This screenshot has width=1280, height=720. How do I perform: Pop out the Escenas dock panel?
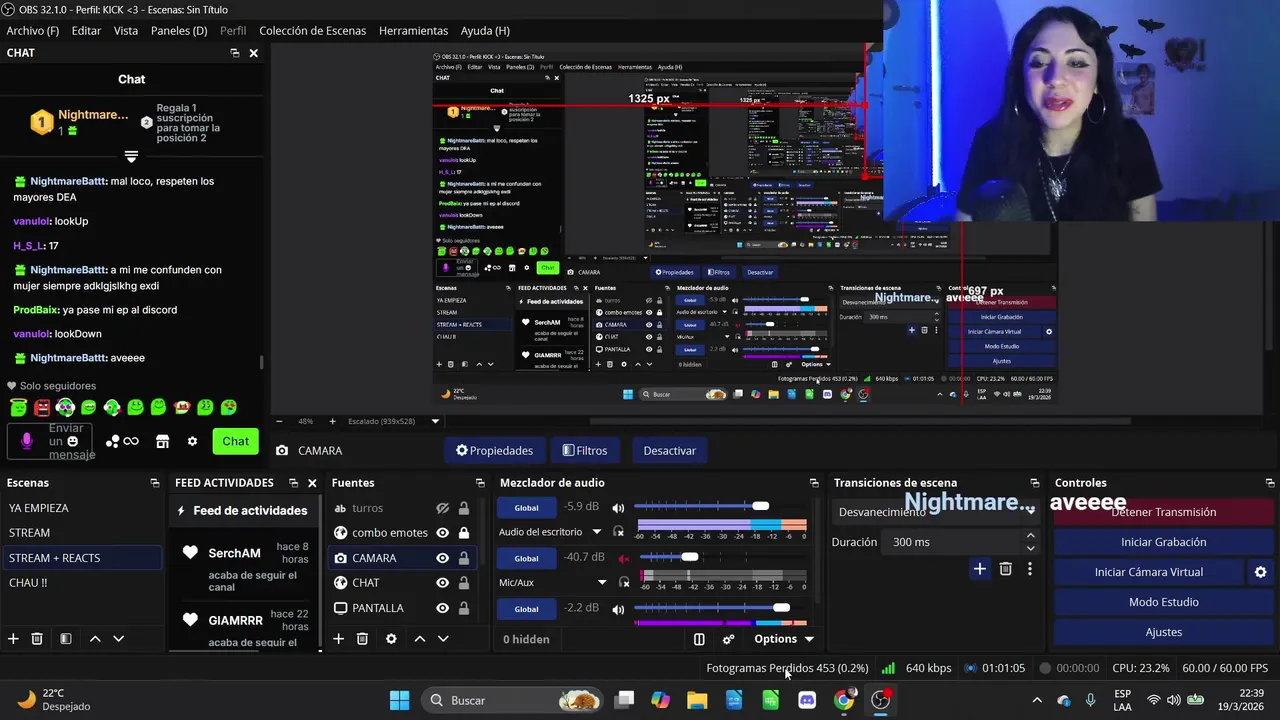click(154, 483)
